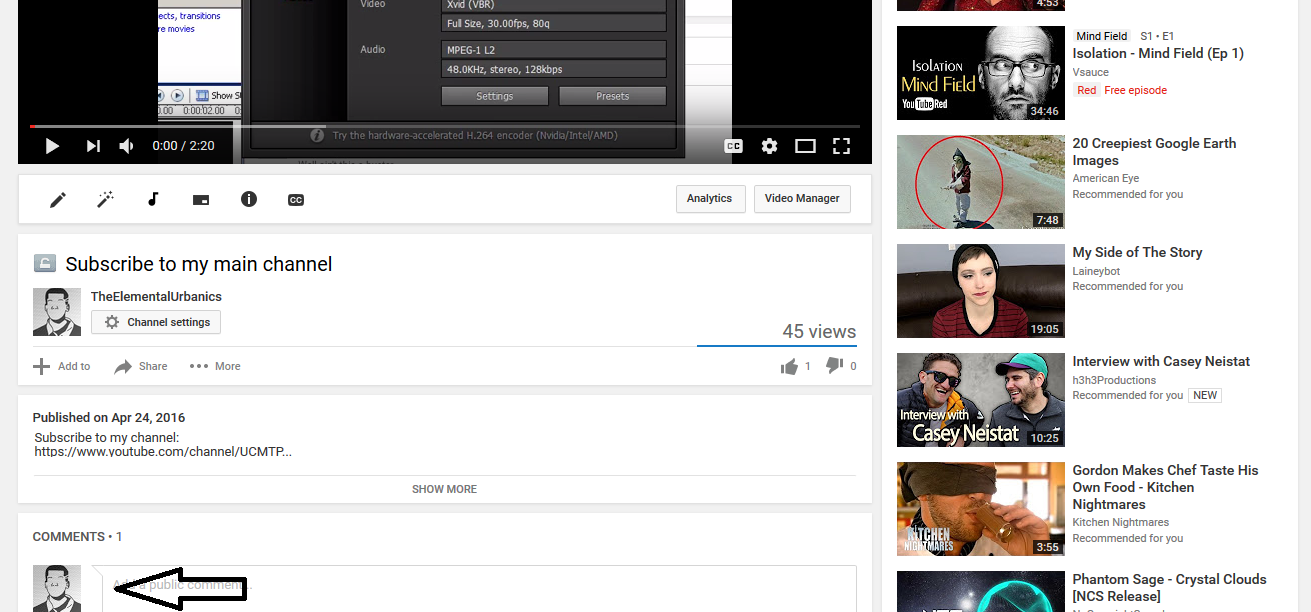Click the 0:00 / 2:20 time display
Image resolution: width=1311 pixels, height=612 pixels.
point(183,146)
